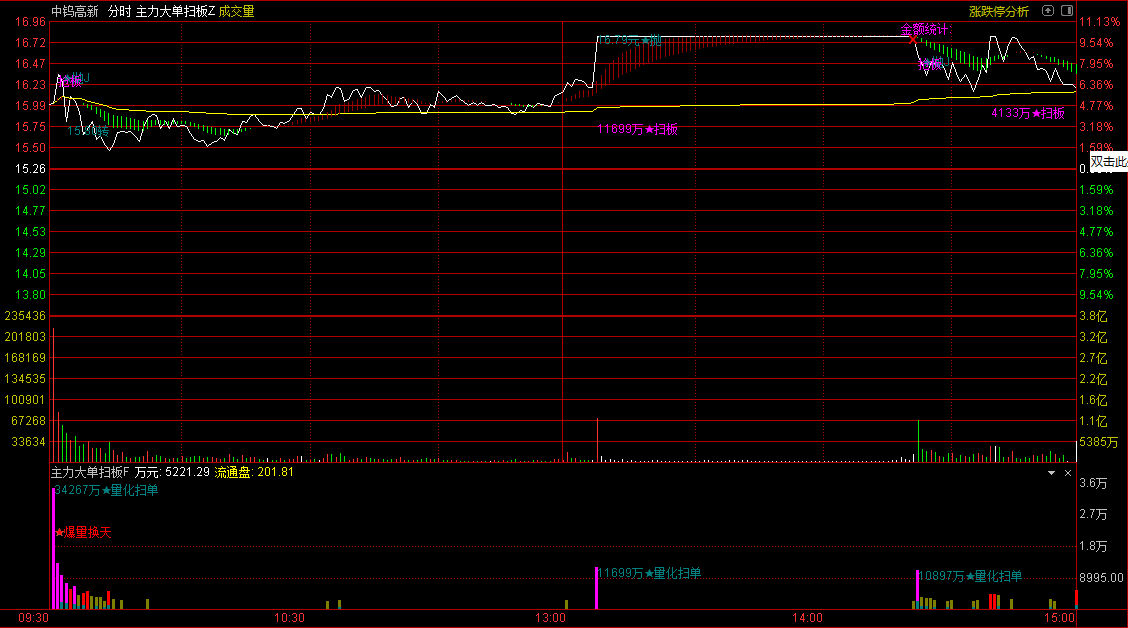Click the up-arrow icon beside 涨跌停分析

pos(1048,11)
